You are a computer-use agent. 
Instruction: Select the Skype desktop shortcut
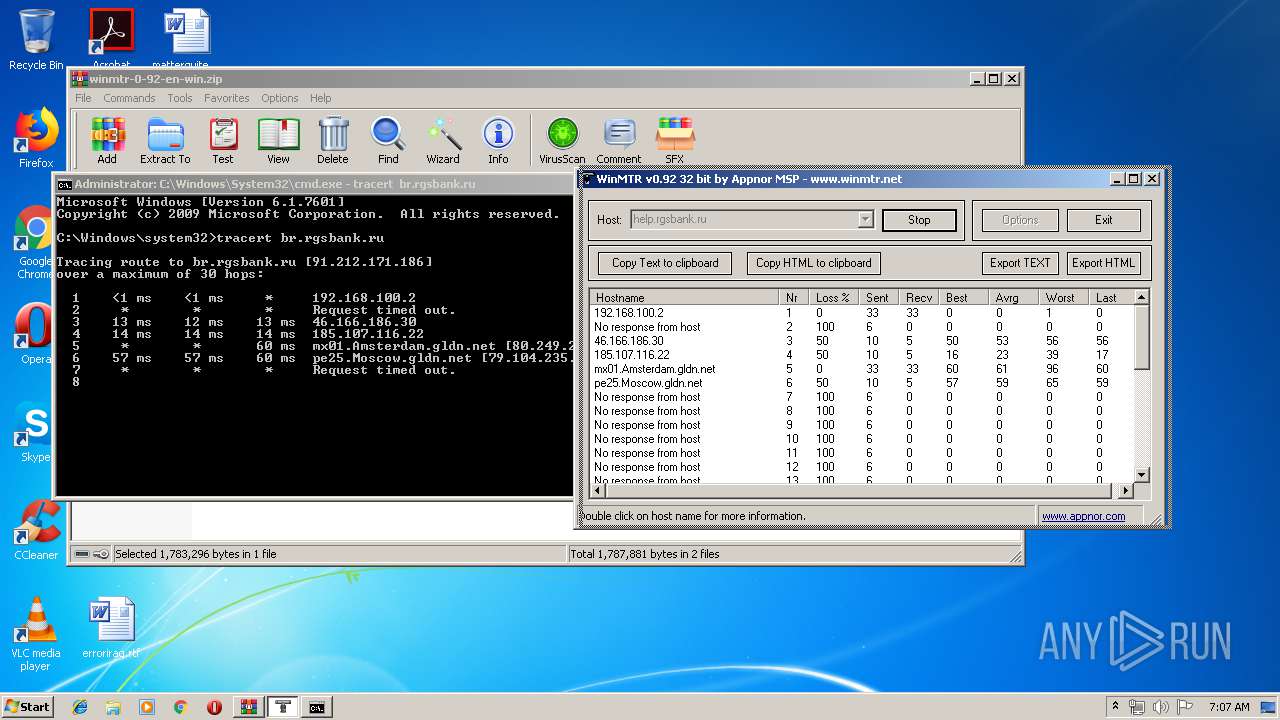click(x=35, y=432)
